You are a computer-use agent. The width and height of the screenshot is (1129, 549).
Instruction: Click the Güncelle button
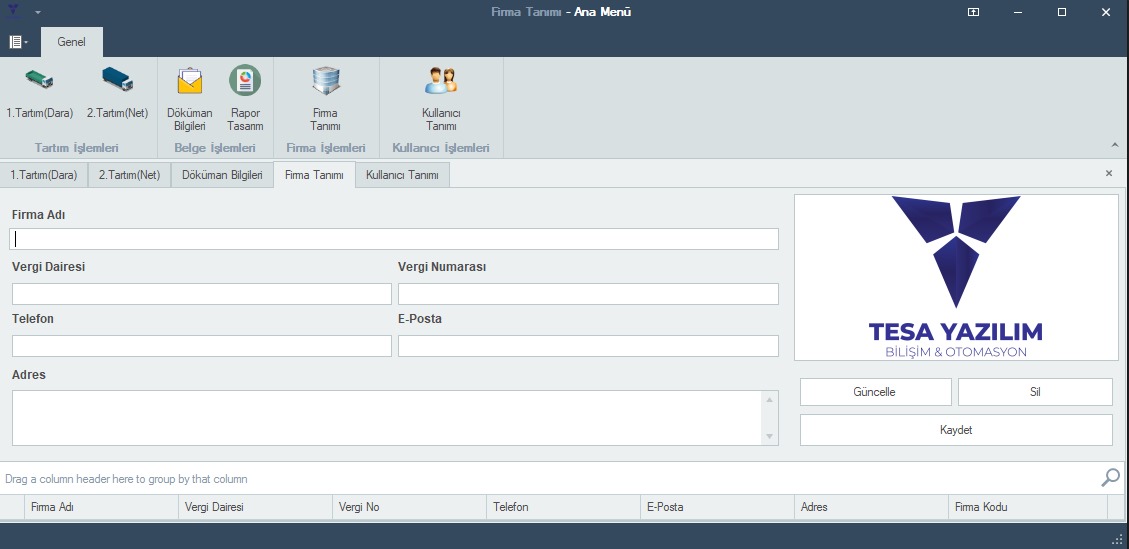[875, 392]
